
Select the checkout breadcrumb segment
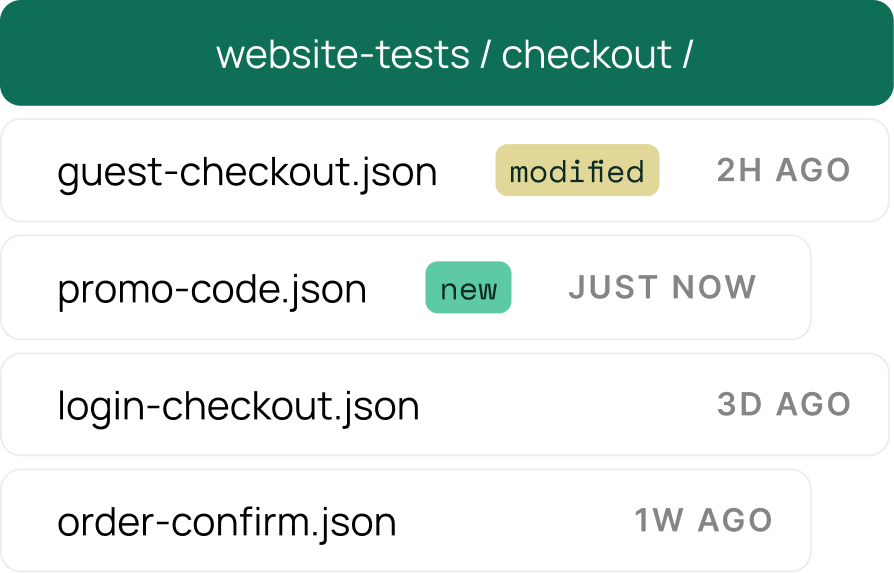(587, 55)
